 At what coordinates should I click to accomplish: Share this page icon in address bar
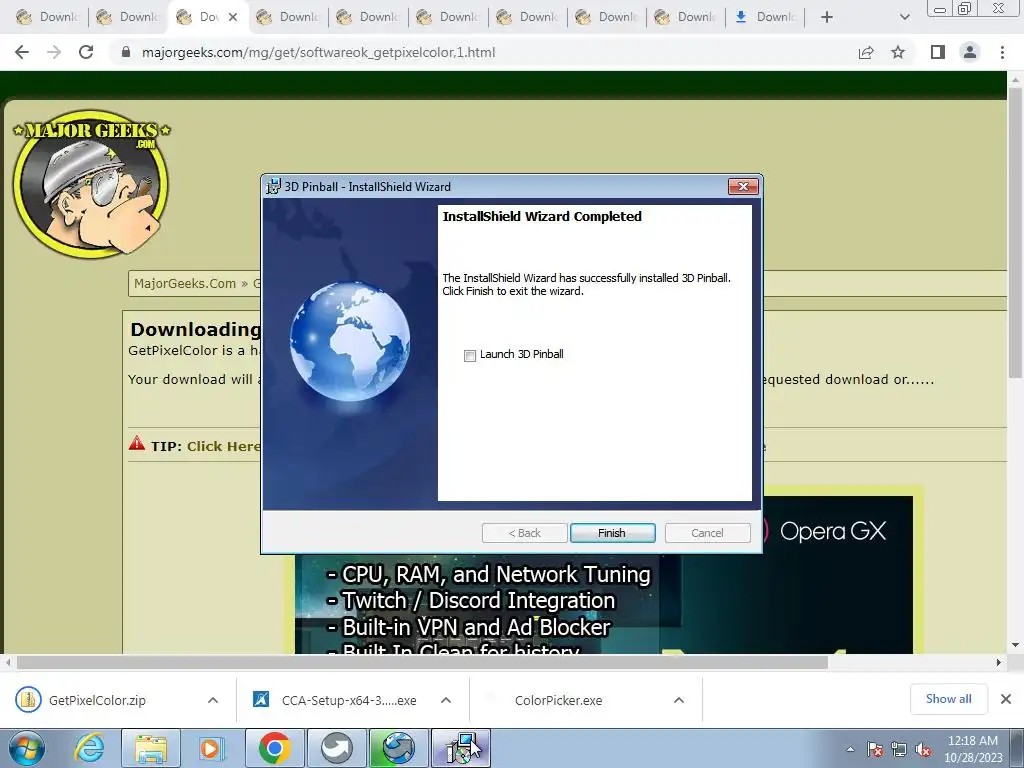pyautogui.click(x=866, y=52)
